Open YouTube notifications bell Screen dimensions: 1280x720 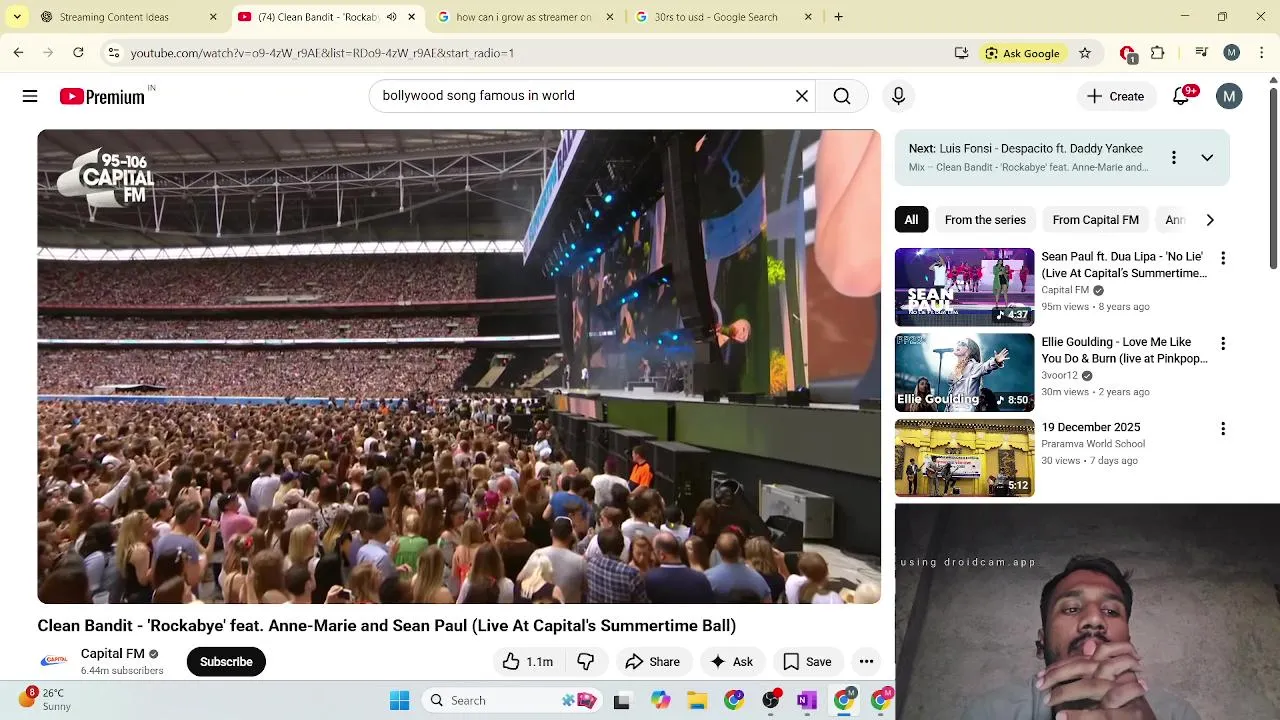1181,96
